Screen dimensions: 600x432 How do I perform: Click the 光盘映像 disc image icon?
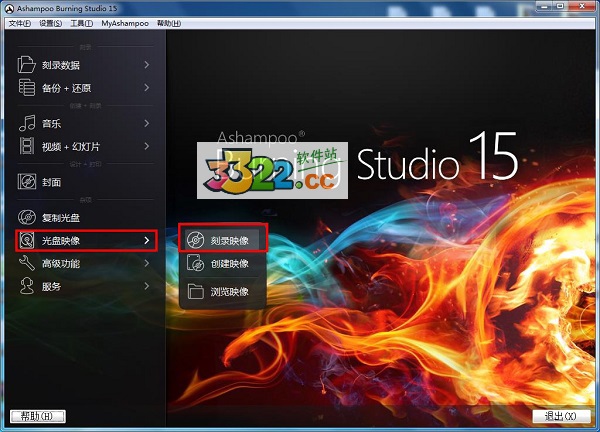point(27,240)
